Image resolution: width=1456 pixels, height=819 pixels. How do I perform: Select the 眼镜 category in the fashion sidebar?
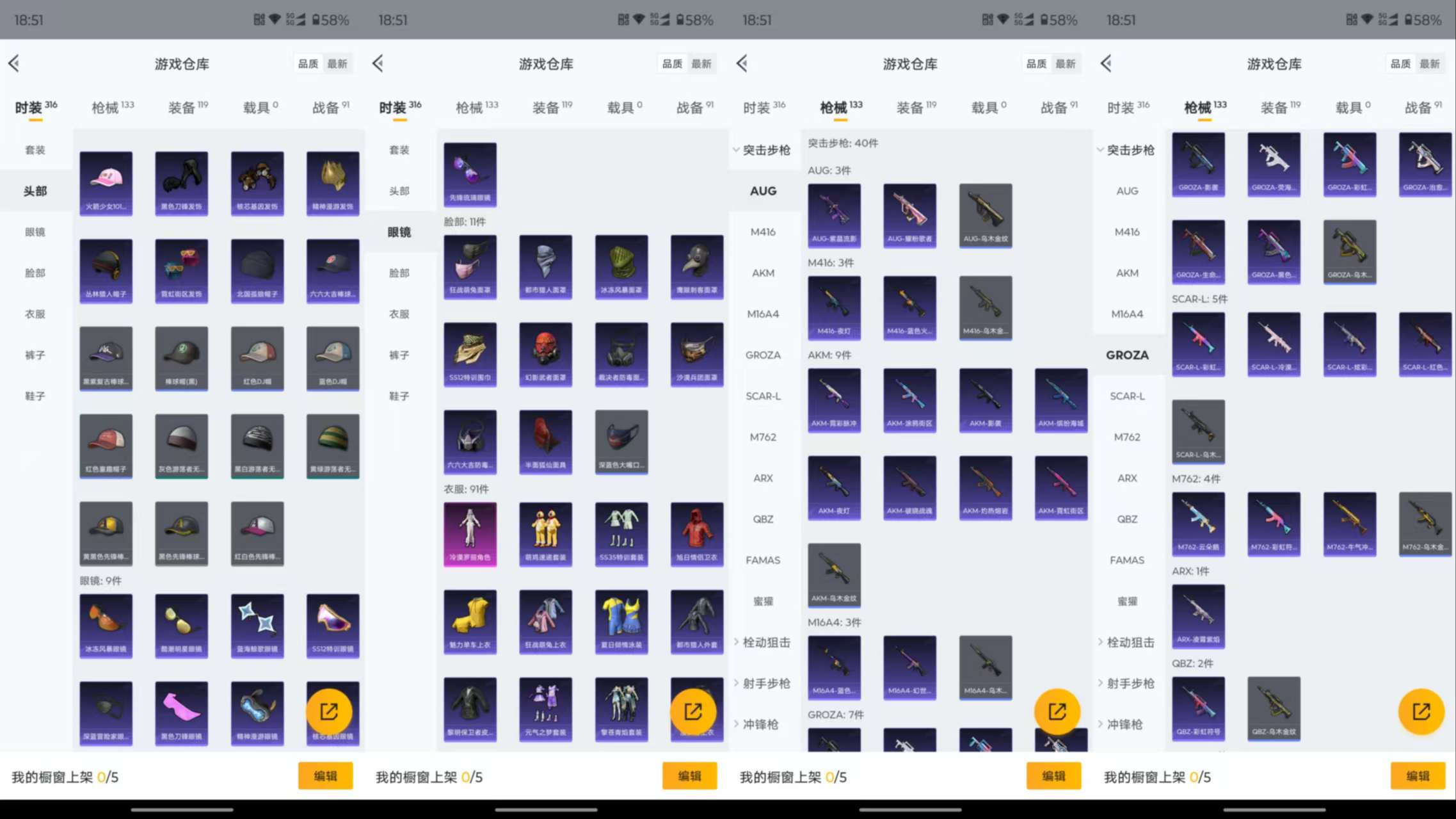pos(399,232)
